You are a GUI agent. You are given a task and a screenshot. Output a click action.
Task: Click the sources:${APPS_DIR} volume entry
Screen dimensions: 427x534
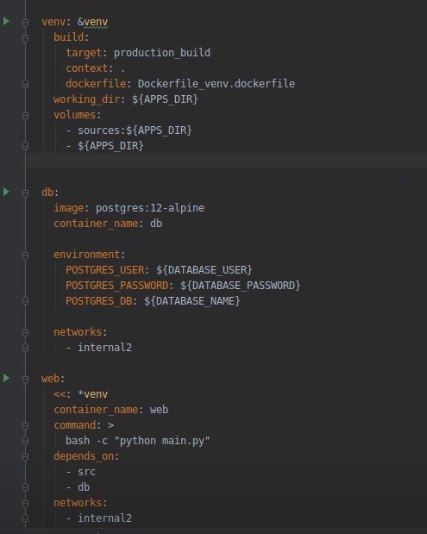[x=135, y=130]
